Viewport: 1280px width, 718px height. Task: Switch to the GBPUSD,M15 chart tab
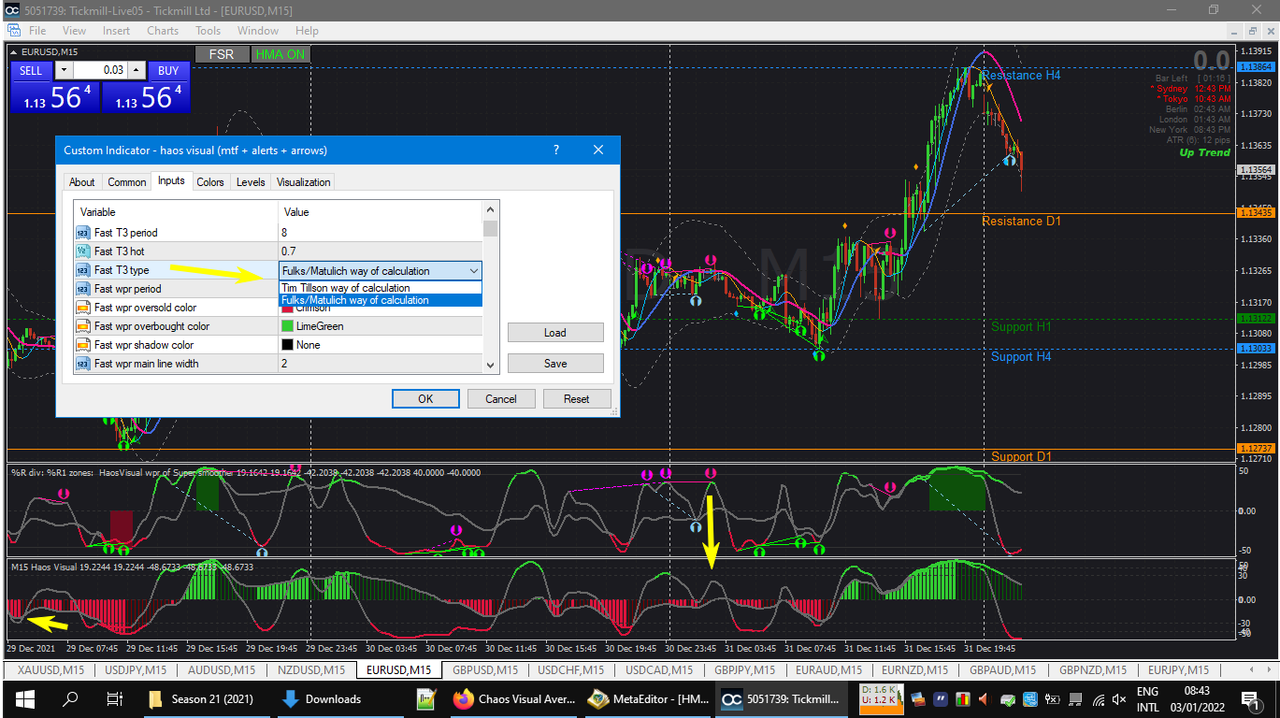coord(485,670)
